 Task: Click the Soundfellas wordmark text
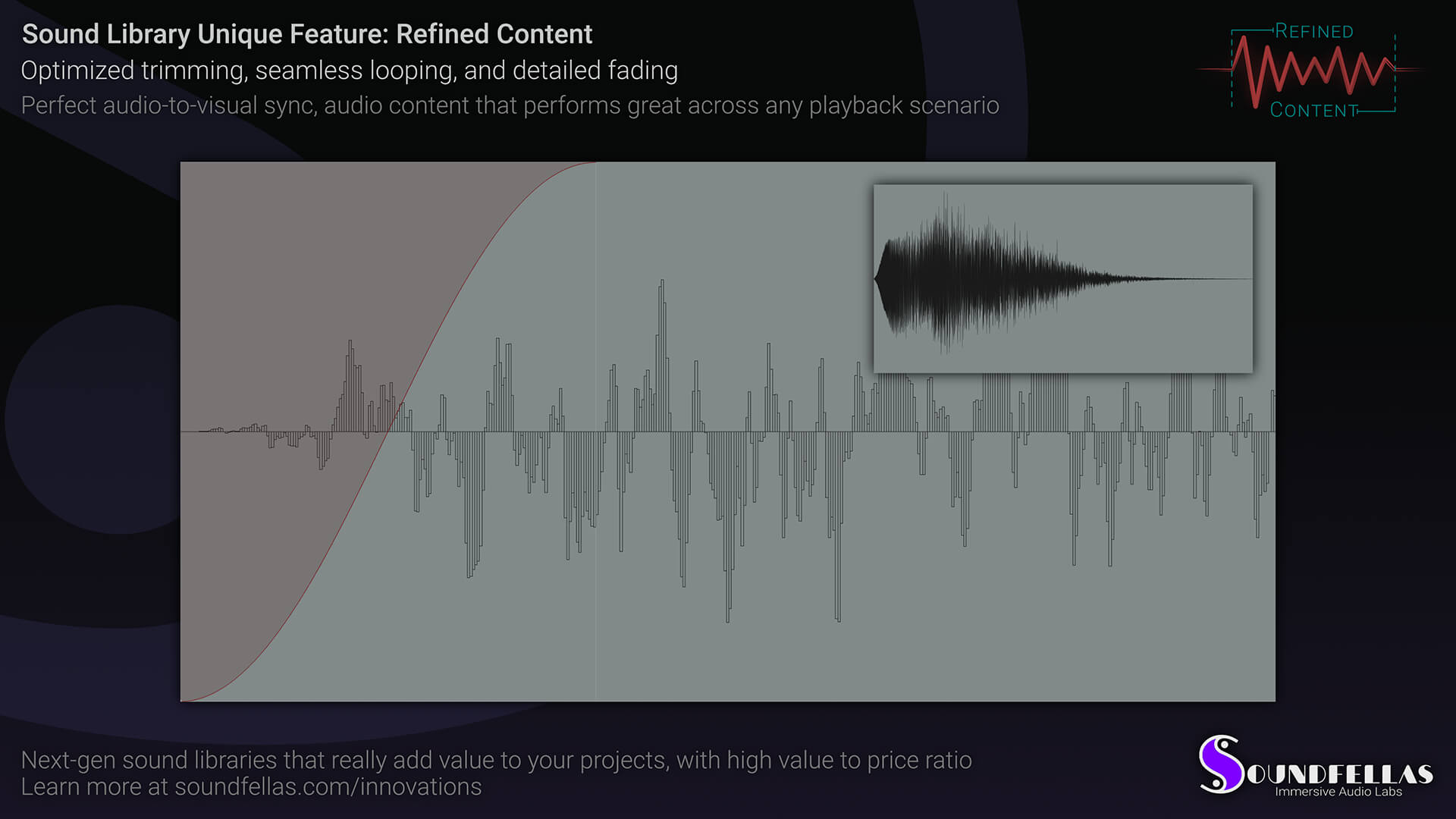point(1340,773)
